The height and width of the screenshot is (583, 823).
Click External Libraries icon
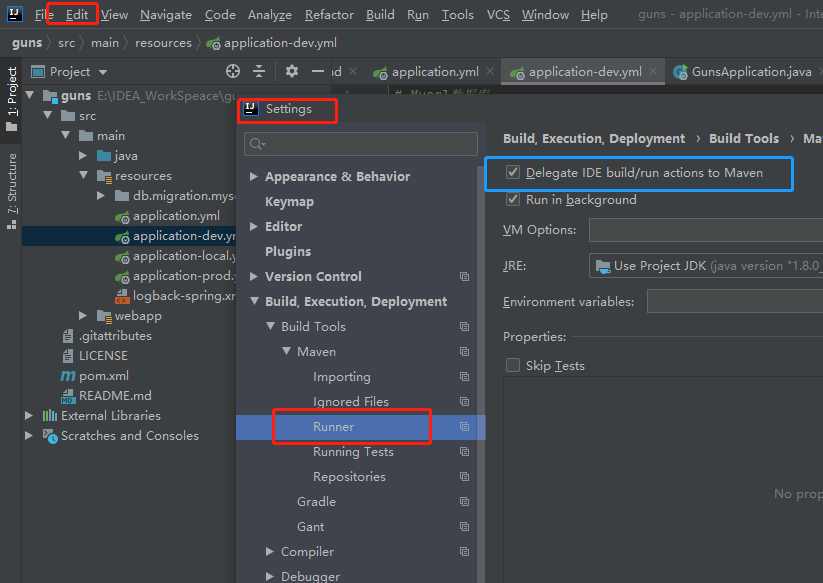coord(50,416)
